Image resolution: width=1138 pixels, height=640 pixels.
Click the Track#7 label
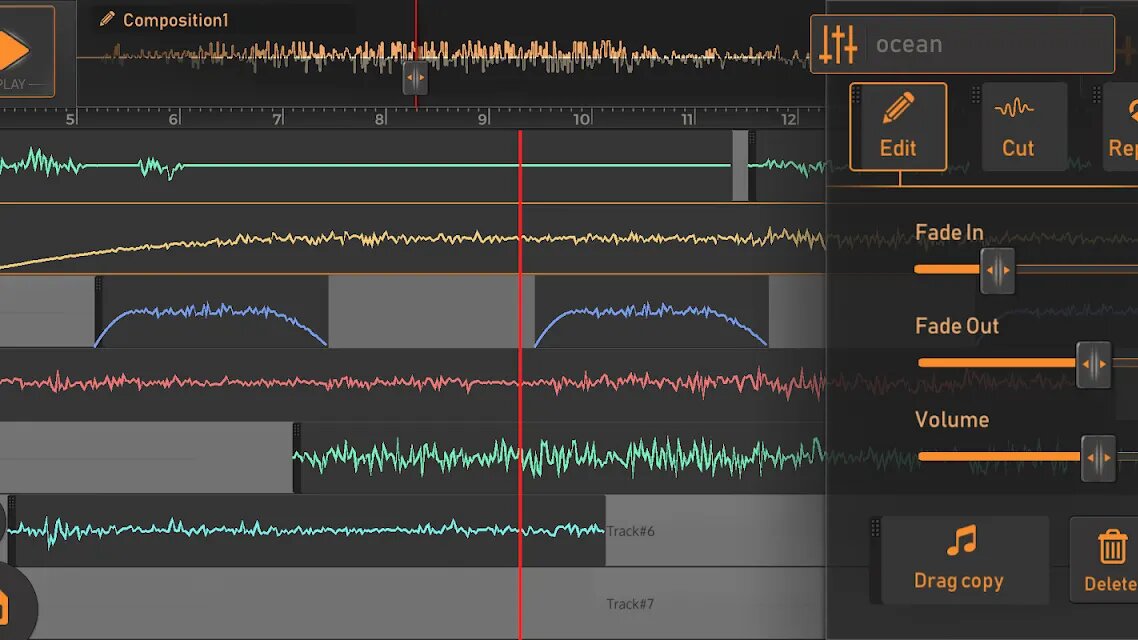tap(630, 604)
